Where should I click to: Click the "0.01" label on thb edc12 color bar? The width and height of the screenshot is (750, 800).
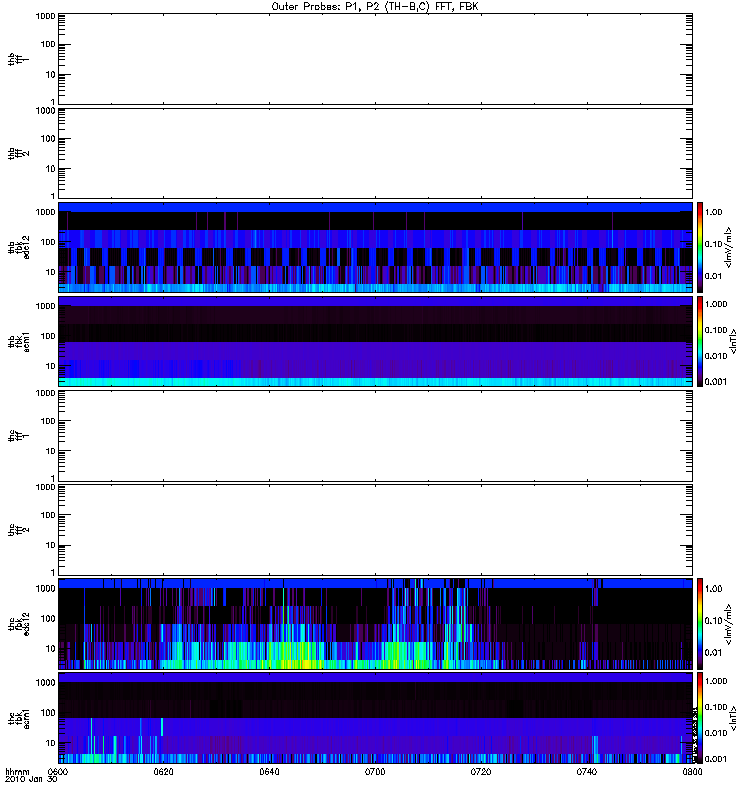(x=713, y=276)
